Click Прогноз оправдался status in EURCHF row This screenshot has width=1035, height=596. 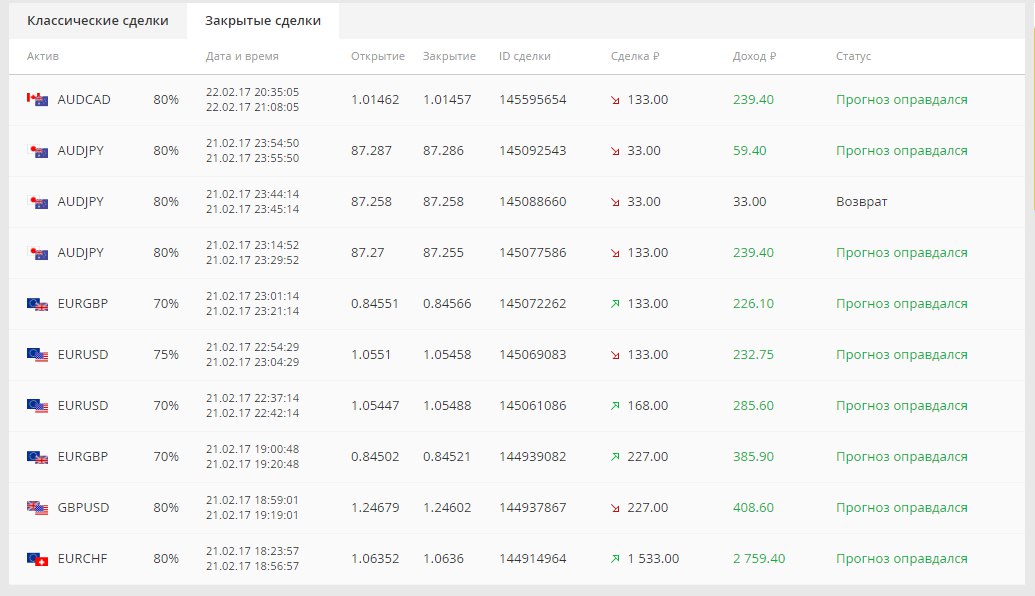[x=901, y=559]
